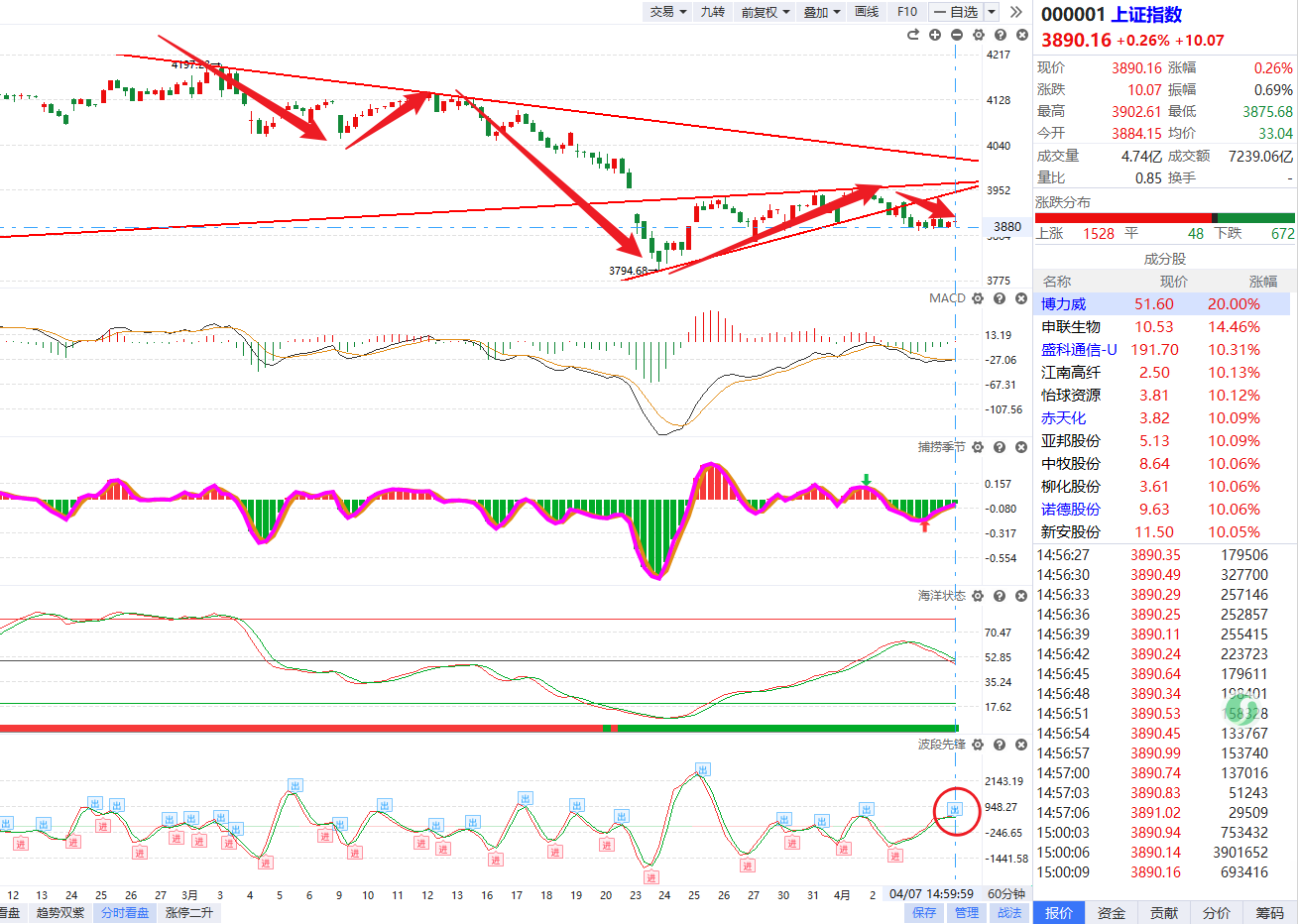
Task: Select the 筹码 tab
Action: 1269,913
